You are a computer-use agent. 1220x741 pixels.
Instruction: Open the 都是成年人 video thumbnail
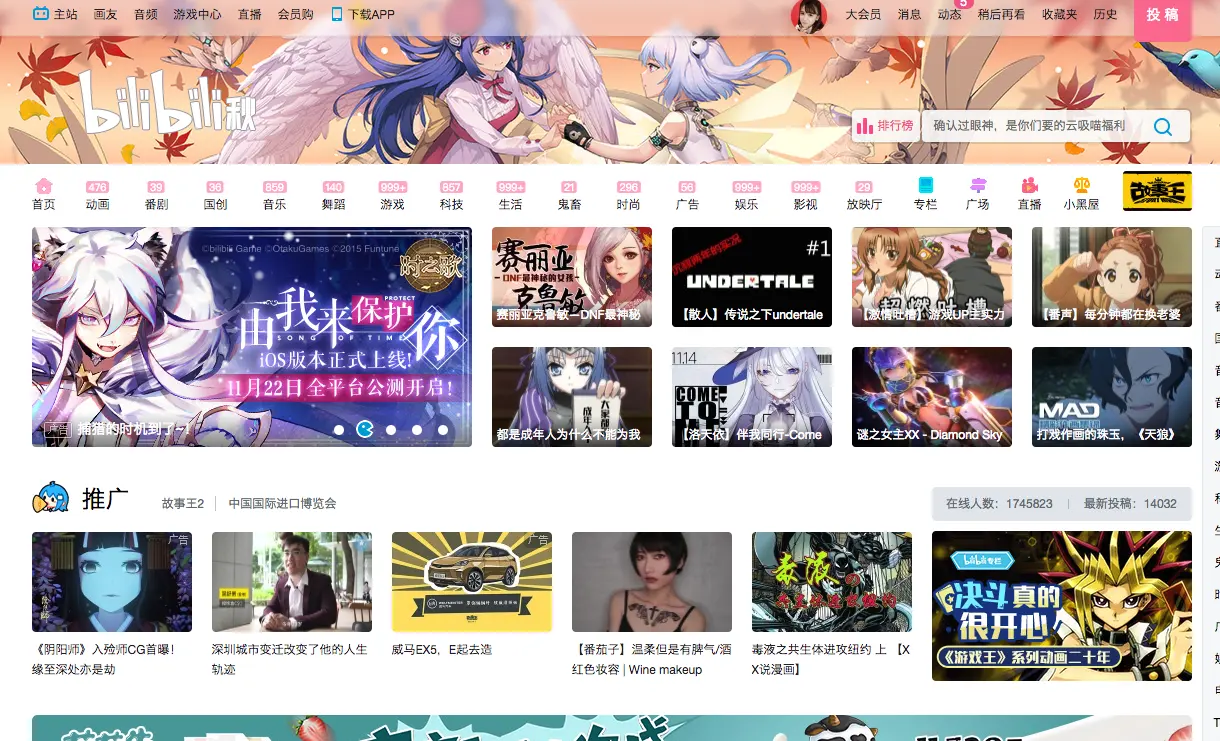(x=572, y=397)
